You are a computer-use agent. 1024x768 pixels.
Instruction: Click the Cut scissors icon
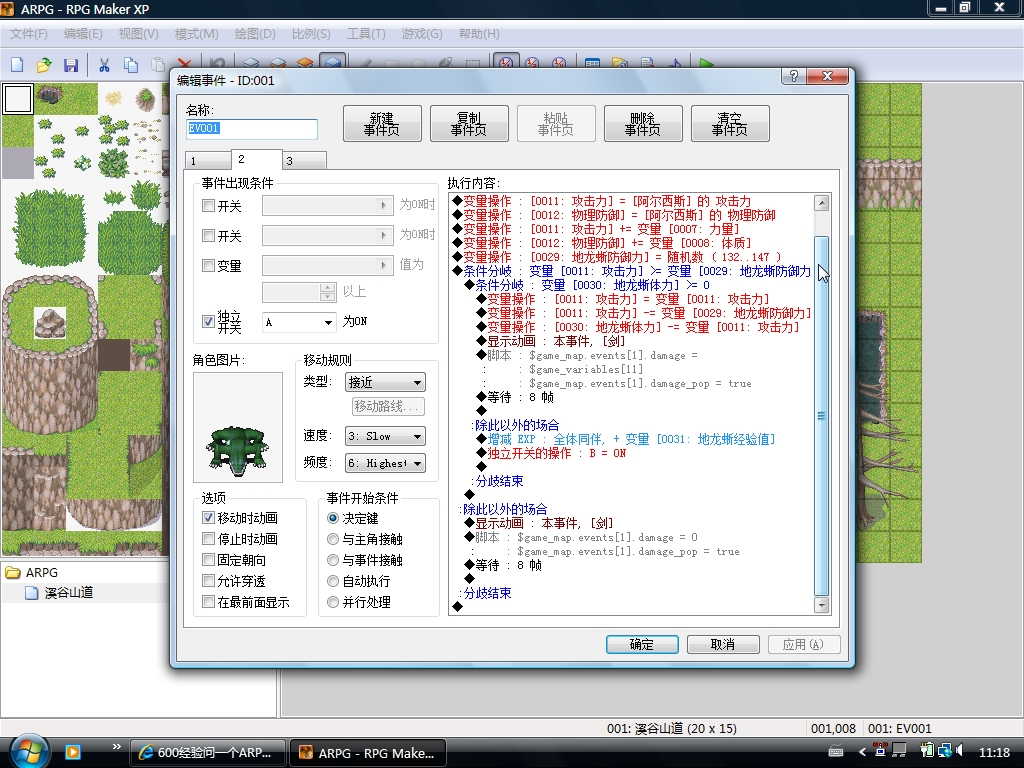click(x=104, y=64)
